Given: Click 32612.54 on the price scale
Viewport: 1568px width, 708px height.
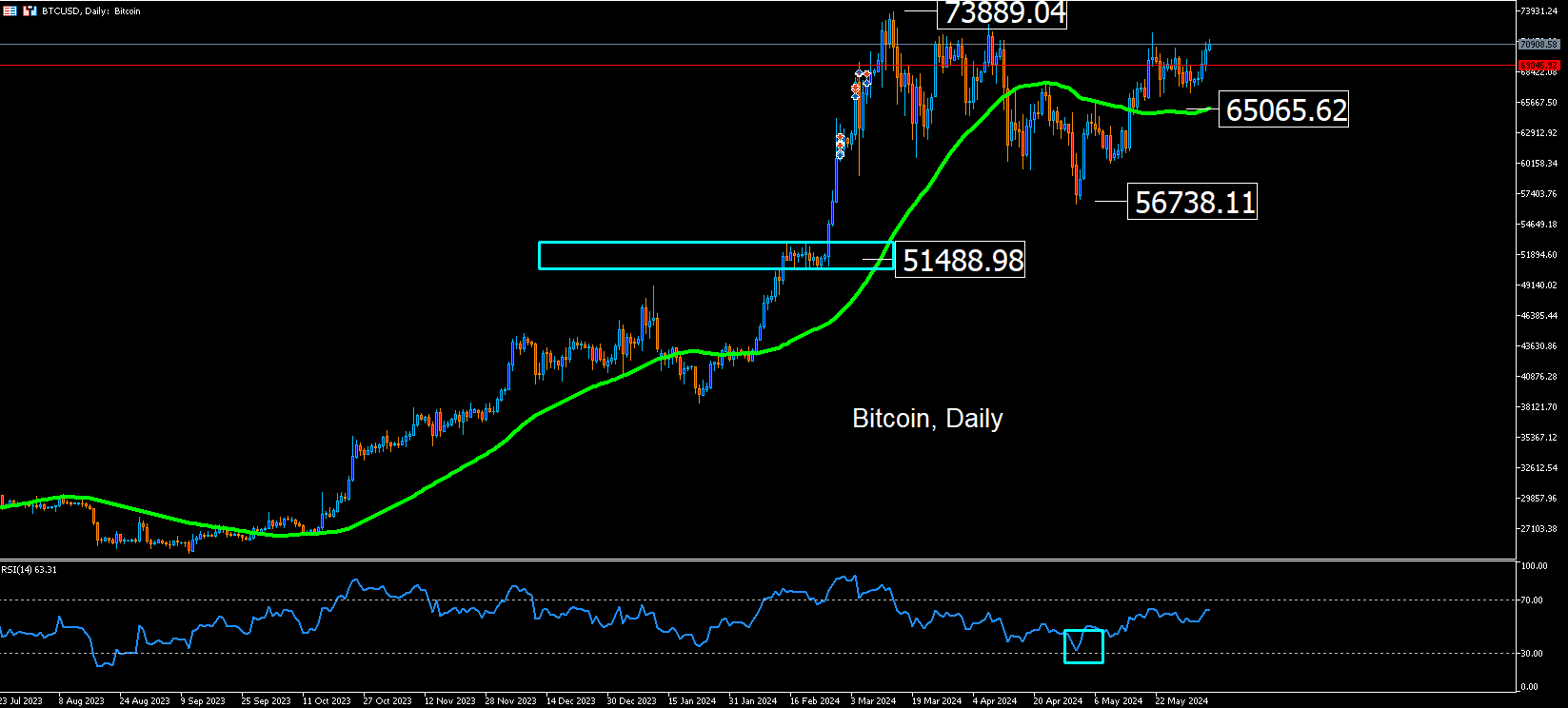Looking at the screenshot, I should pyautogui.click(x=1539, y=468).
